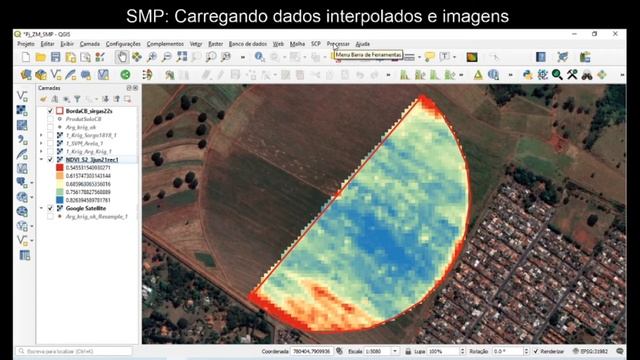Open project using yellow folder icon
The width and height of the screenshot is (640, 360).
click(x=40, y=57)
